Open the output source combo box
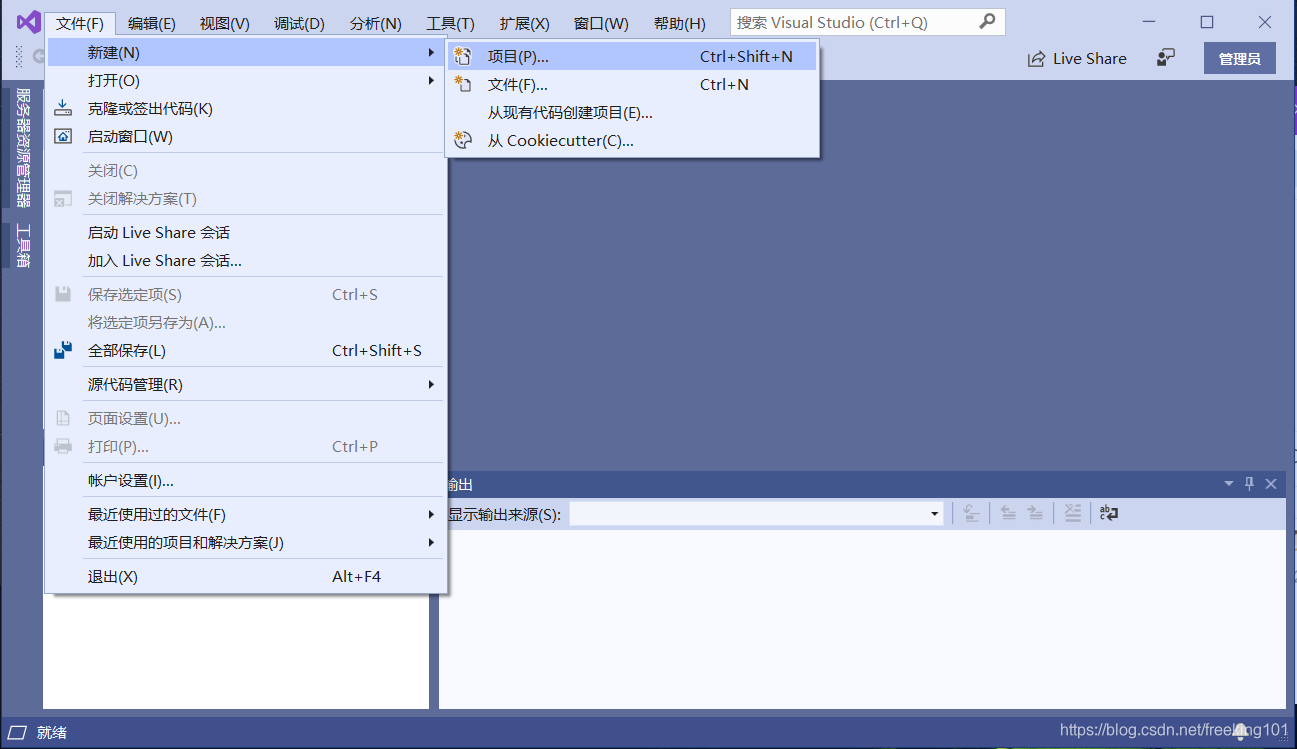Image resolution: width=1297 pixels, height=749 pixels. [x=757, y=514]
